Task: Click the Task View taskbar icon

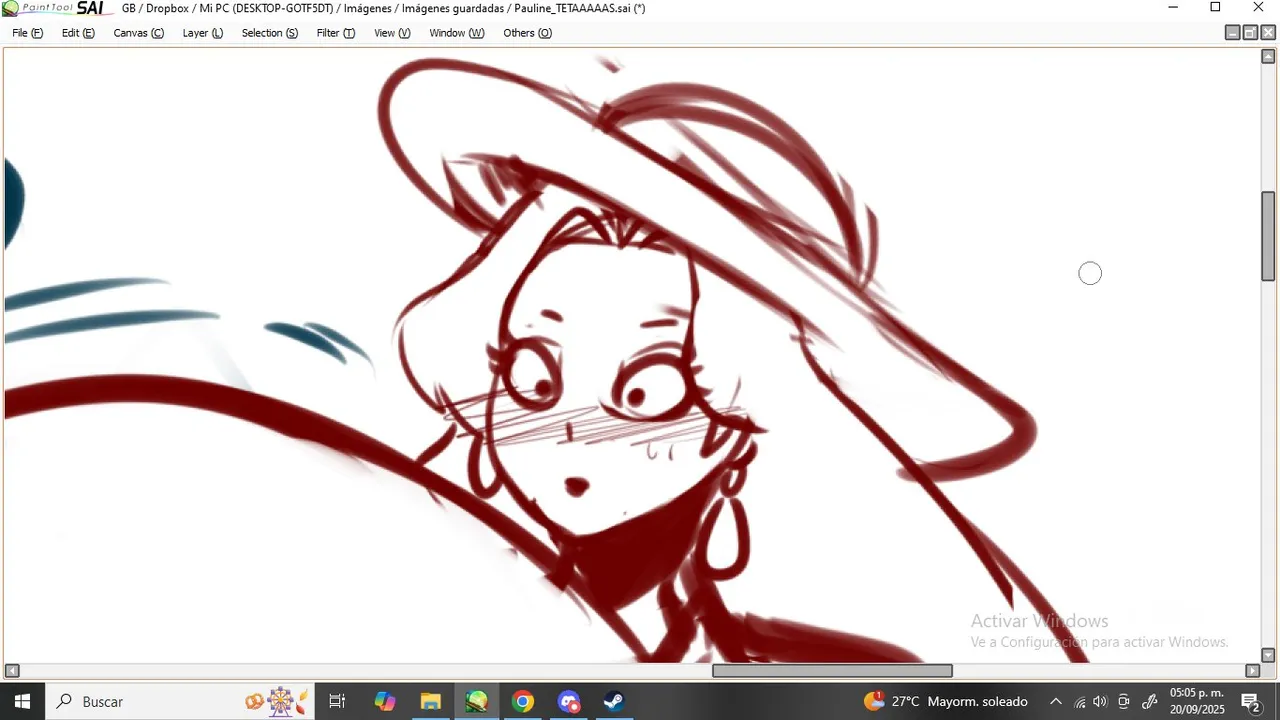Action: 337,702
